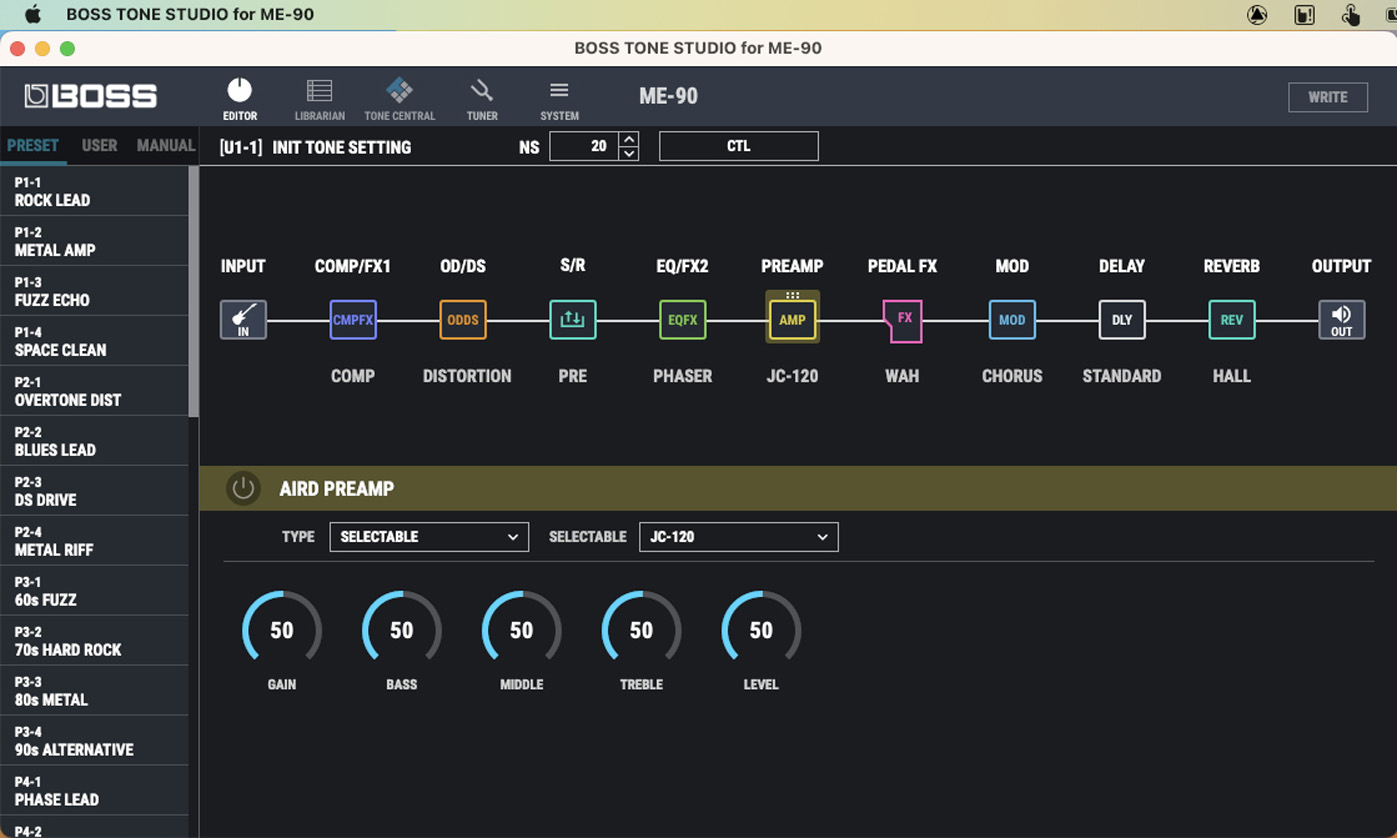Click the WAH label under PEDAL FX
Image resolution: width=1397 pixels, height=838 pixels.
coord(902,376)
